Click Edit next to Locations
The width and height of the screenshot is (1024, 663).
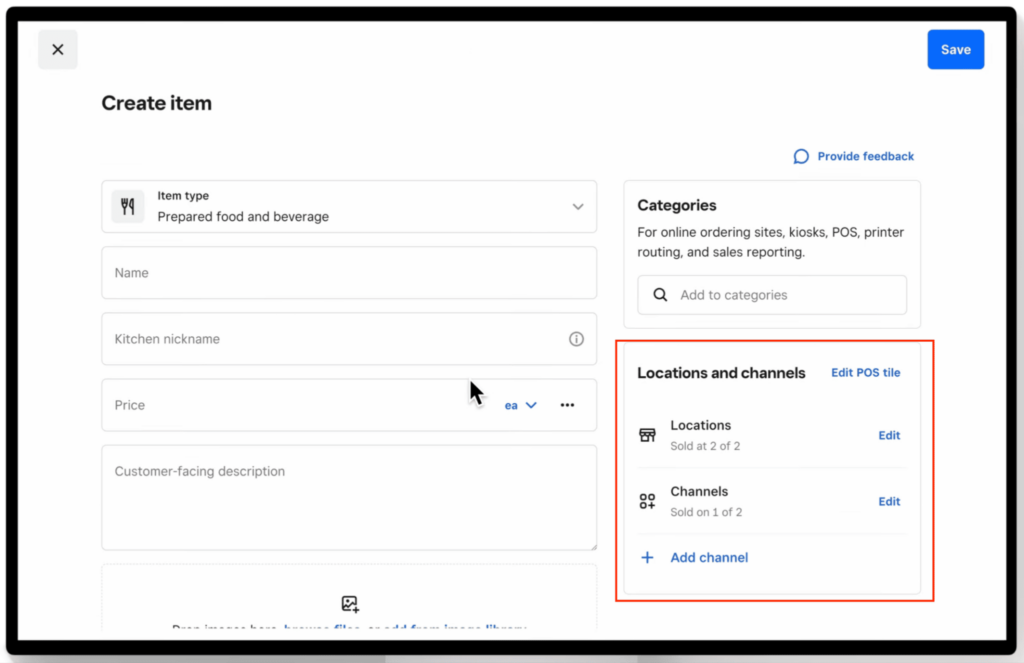tap(889, 434)
